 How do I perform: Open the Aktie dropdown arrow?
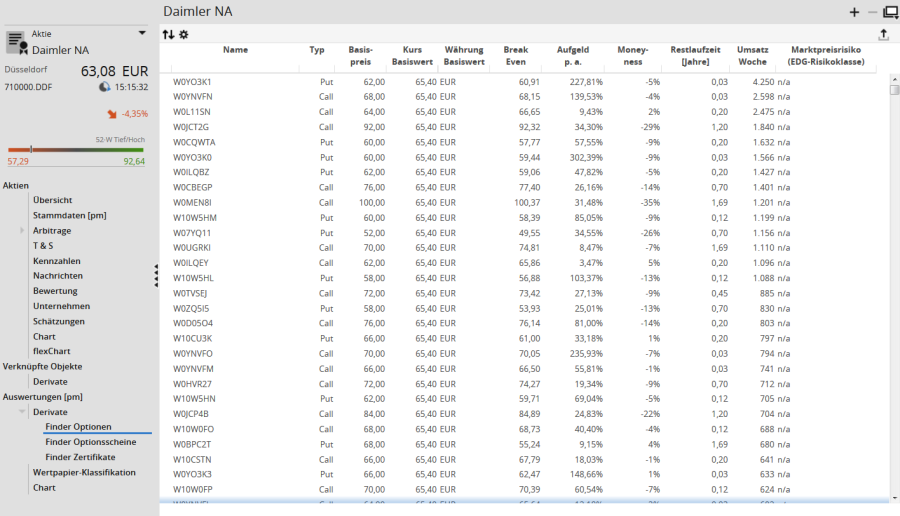[142, 33]
